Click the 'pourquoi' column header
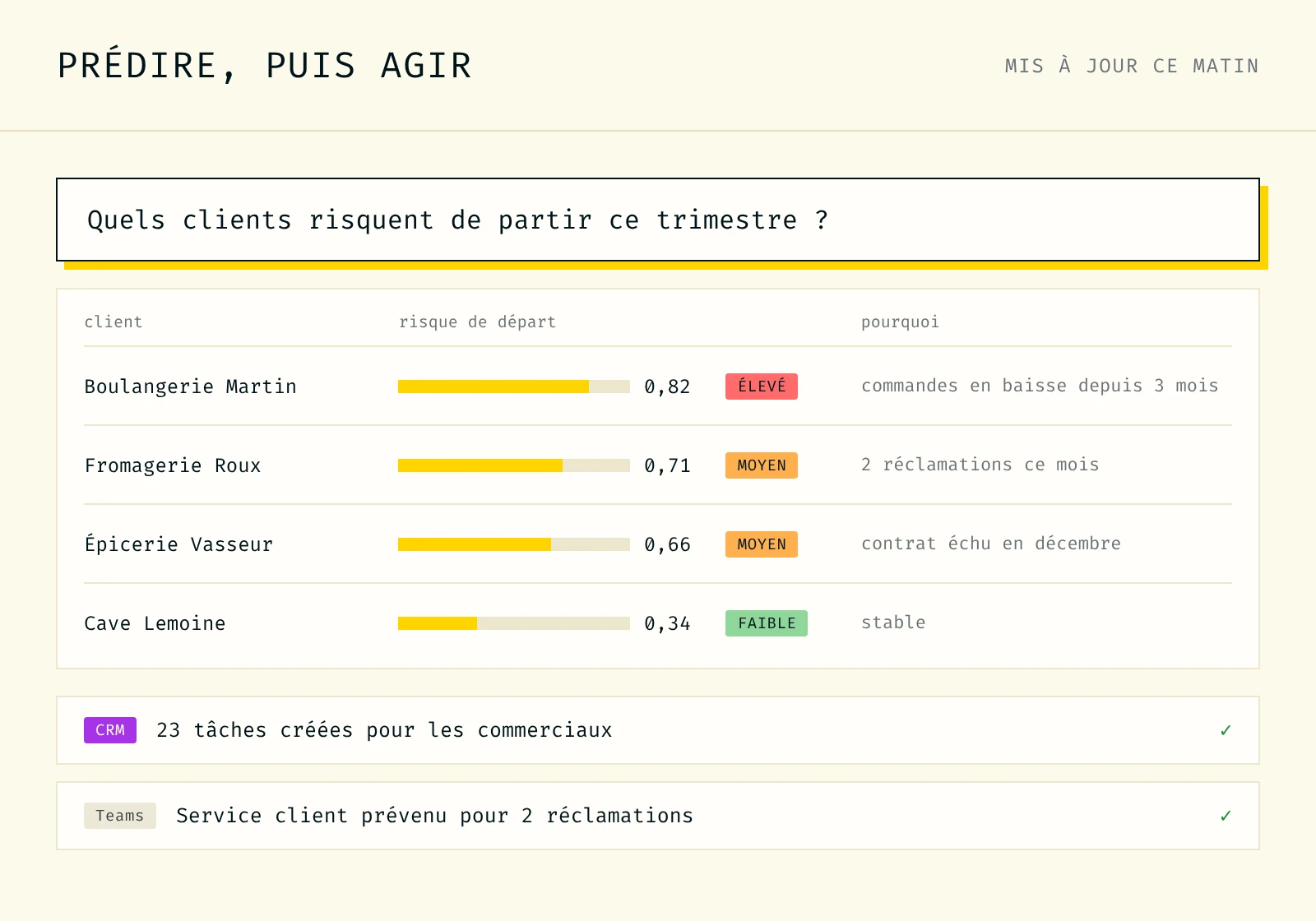The height and width of the screenshot is (921, 1316). 900,322
